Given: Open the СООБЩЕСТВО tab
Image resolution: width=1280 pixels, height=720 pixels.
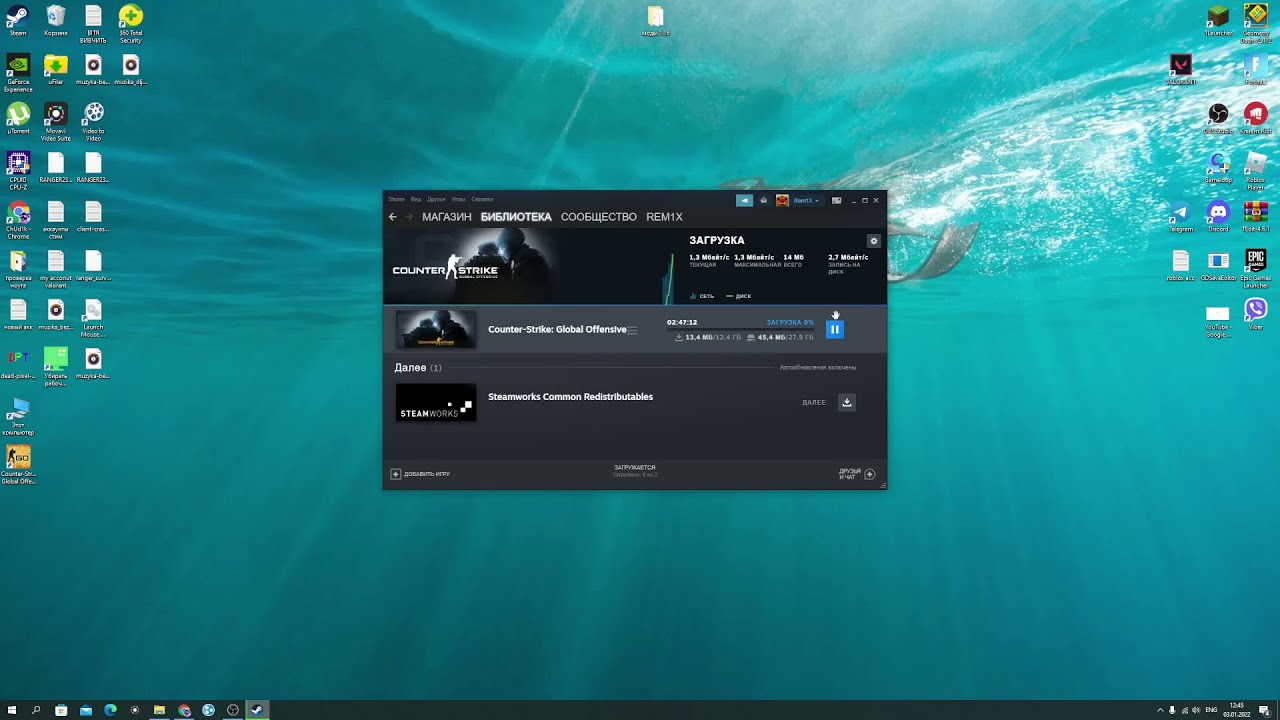Looking at the screenshot, I should coord(599,217).
